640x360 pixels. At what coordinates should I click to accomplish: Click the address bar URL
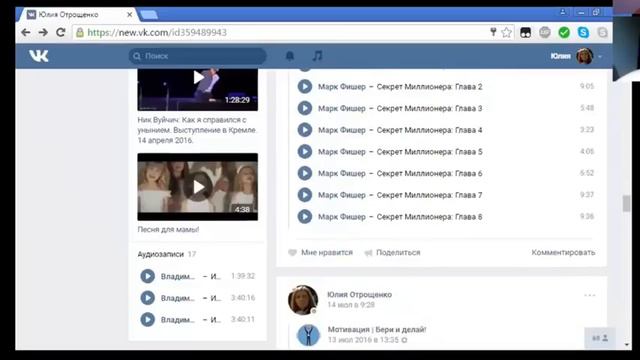[x=157, y=32]
